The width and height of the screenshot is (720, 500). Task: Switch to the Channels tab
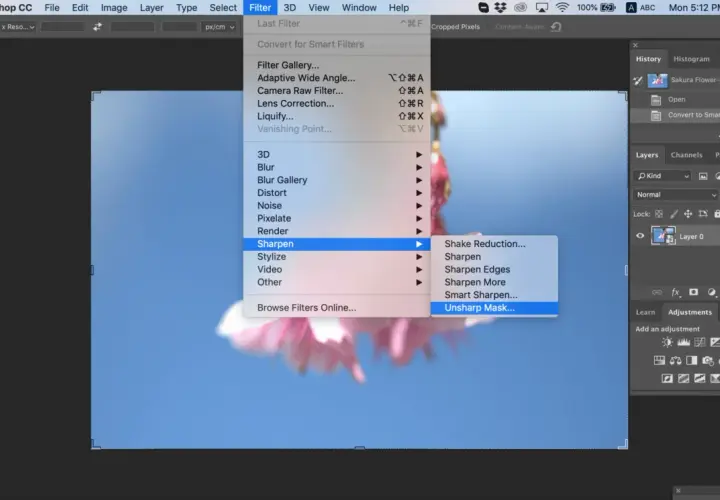[x=686, y=155]
